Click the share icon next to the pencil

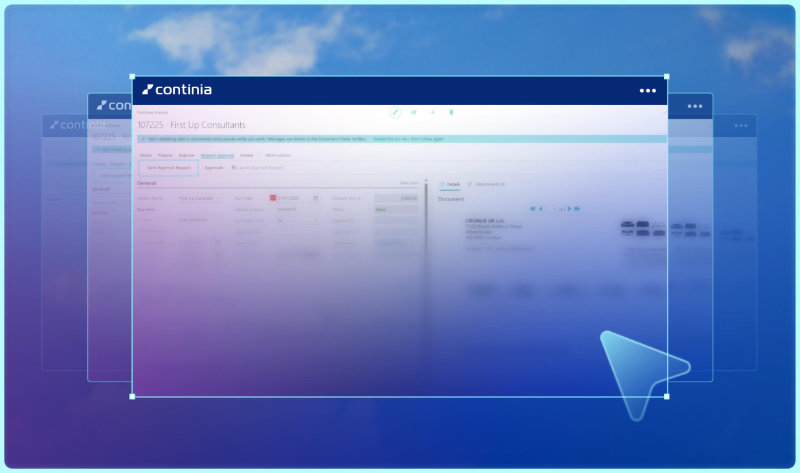(x=414, y=112)
